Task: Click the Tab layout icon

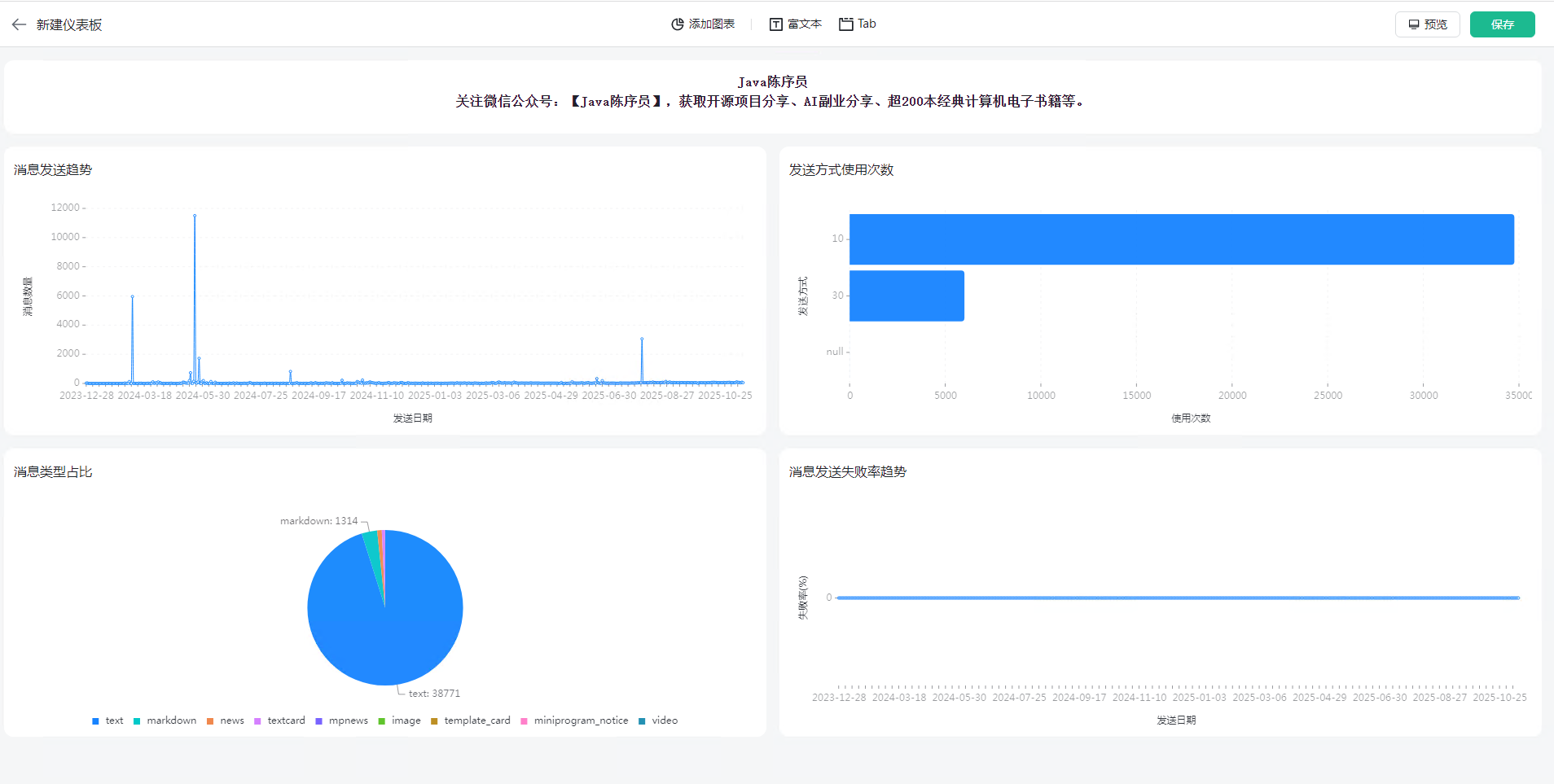Action: coord(846,24)
